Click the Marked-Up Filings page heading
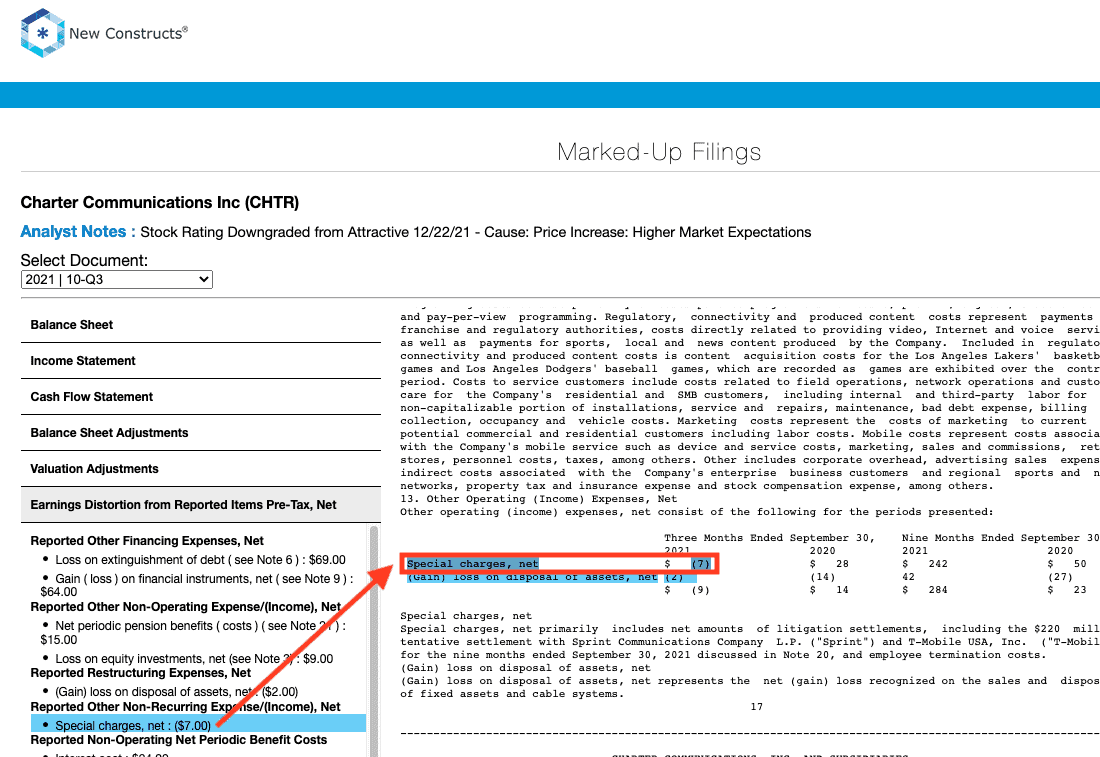The image size is (1100, 757). 659,152
